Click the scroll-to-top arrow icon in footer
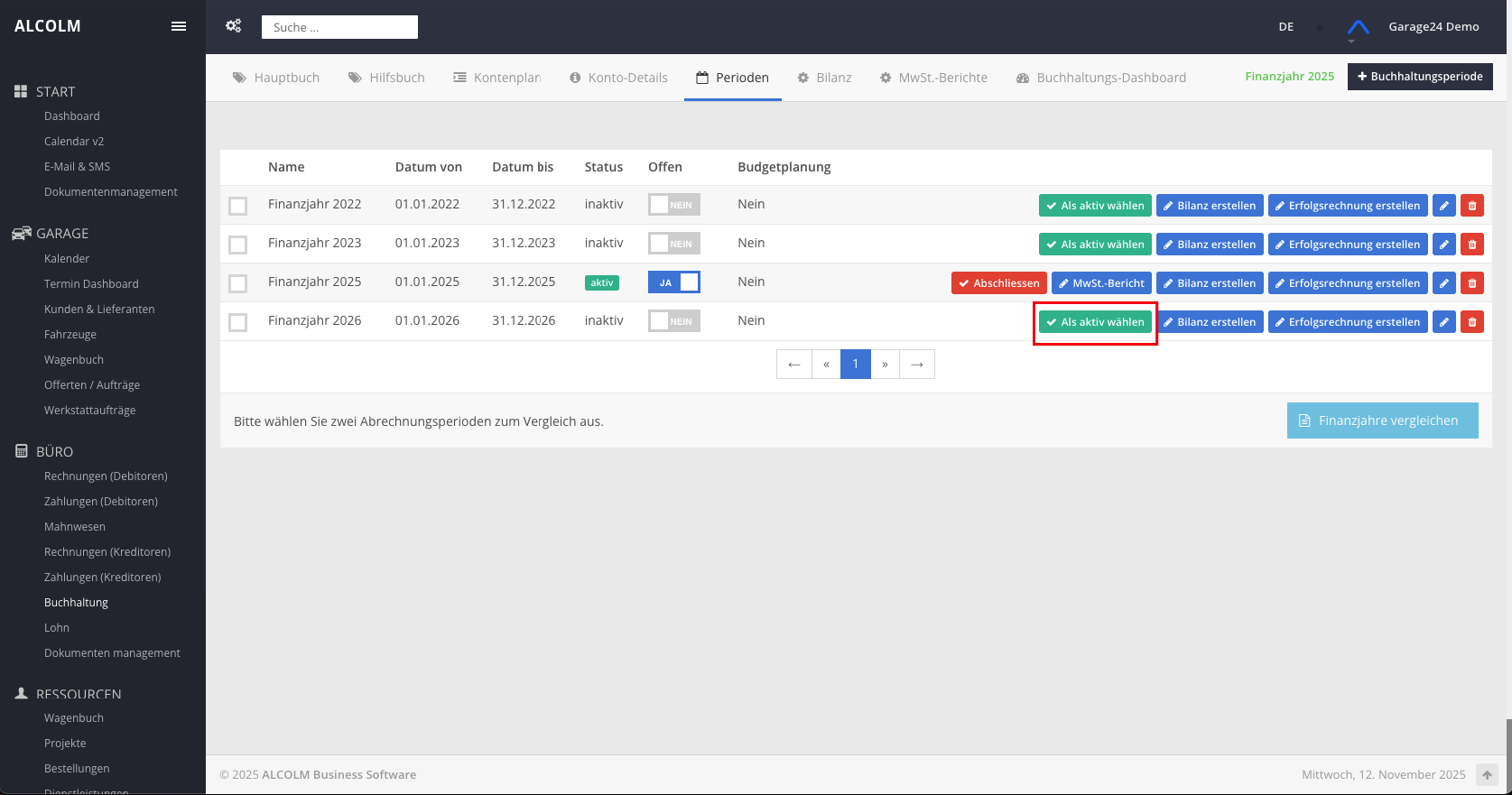The image size is (1512, 795). 1487,775
